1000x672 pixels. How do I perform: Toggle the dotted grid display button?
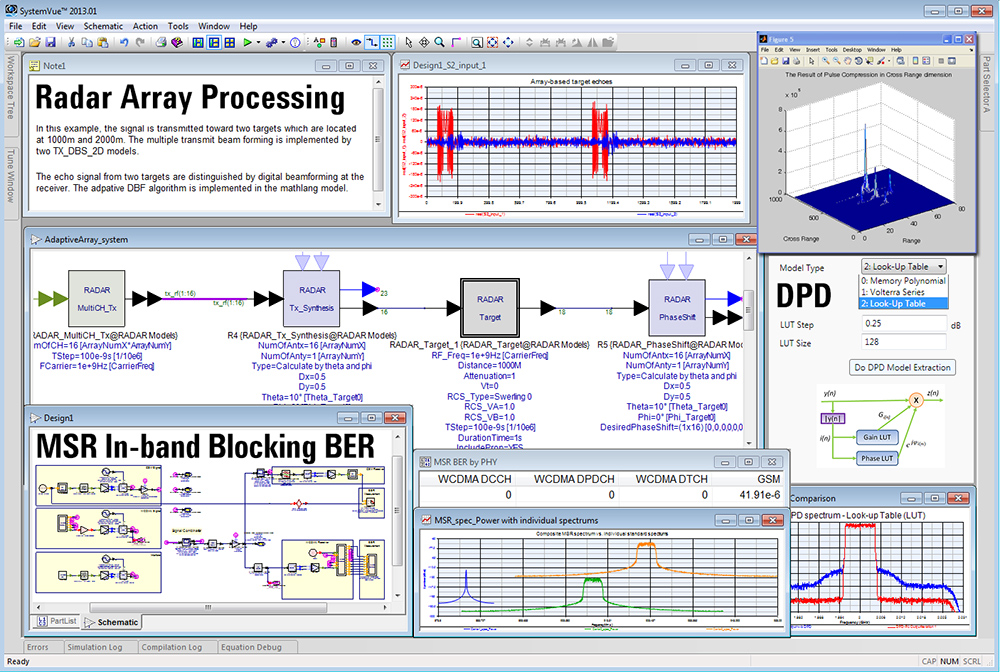tap(388, 42)
